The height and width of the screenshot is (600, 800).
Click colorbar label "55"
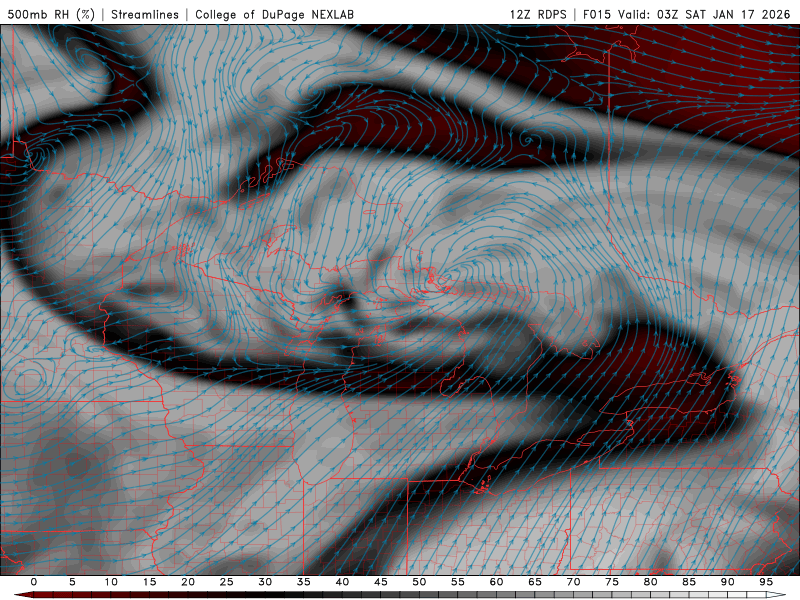pos(458,582)
